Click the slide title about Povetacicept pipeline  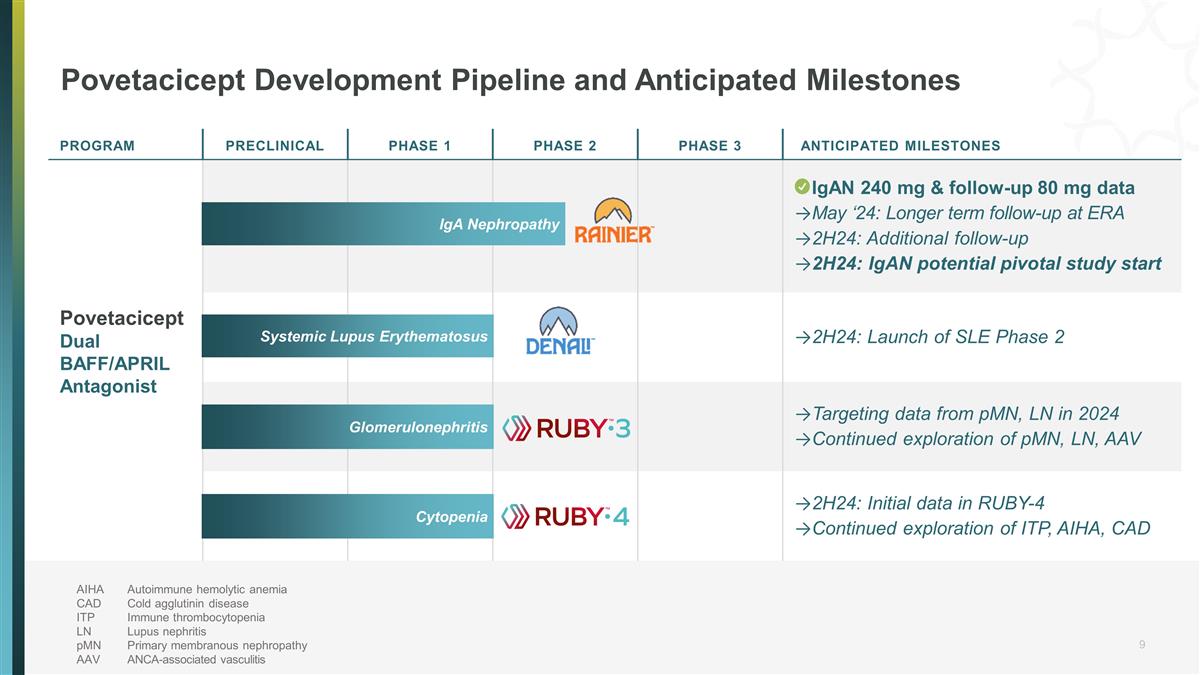pos(510,80)
